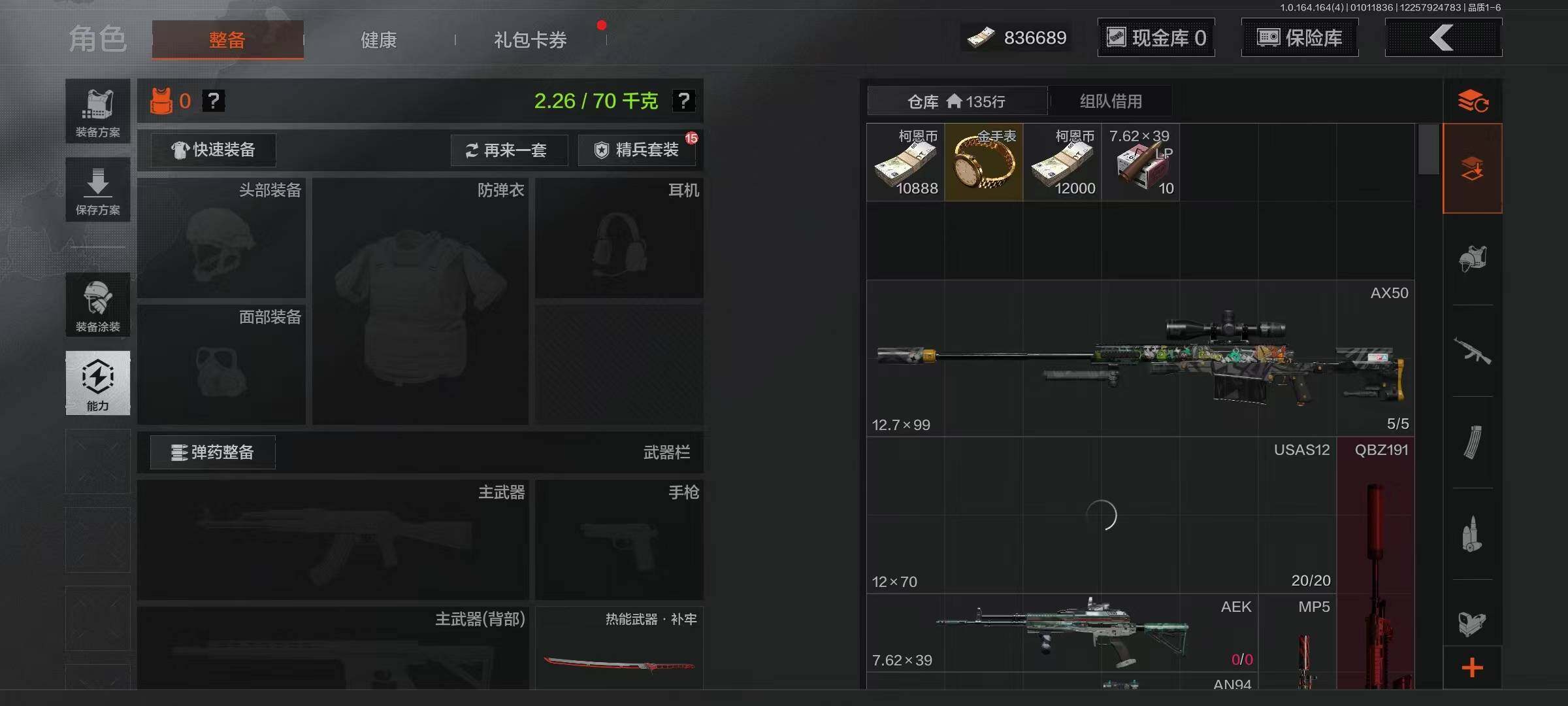
Task: Click the 保存方案 save icon
Action: point(98,190)
